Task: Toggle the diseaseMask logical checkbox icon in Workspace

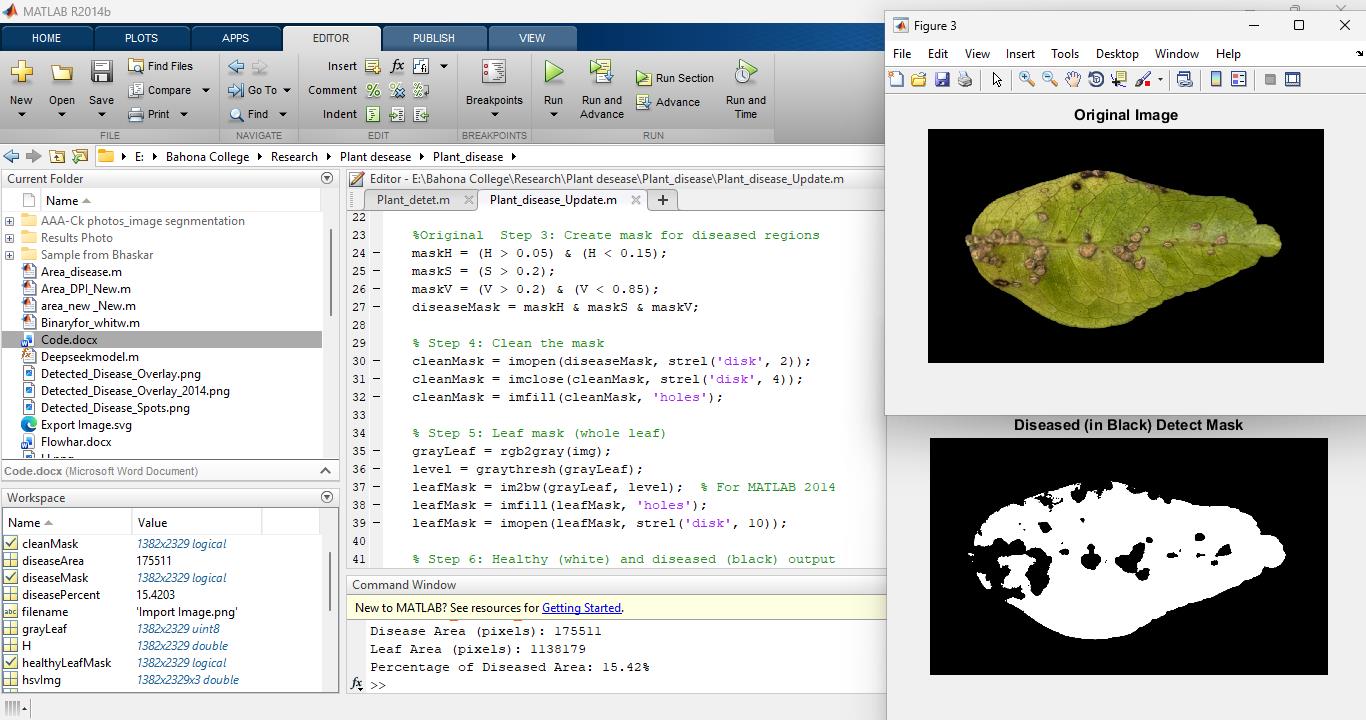Action: point(11,578)
